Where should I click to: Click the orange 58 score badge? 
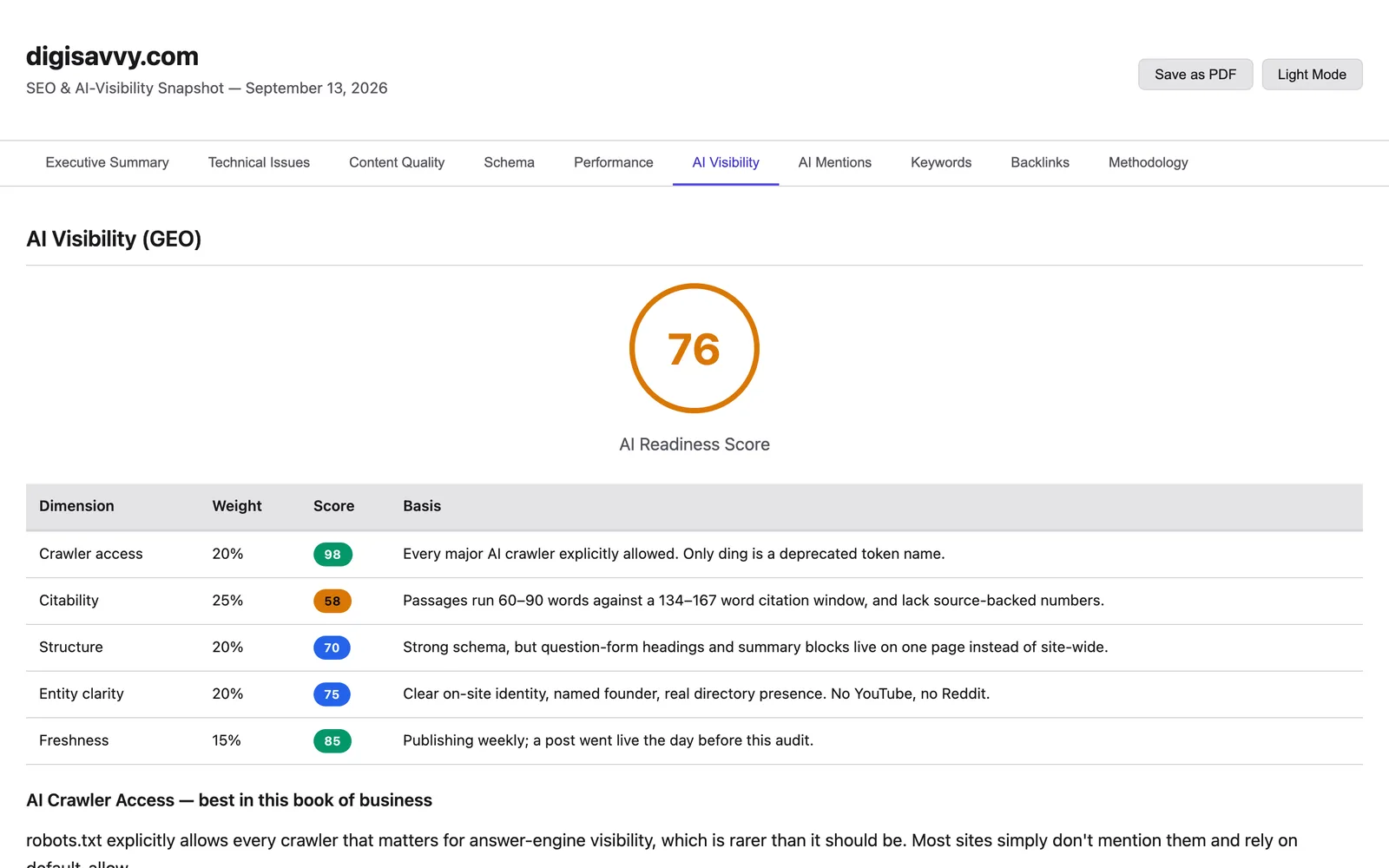pos(332,601)
